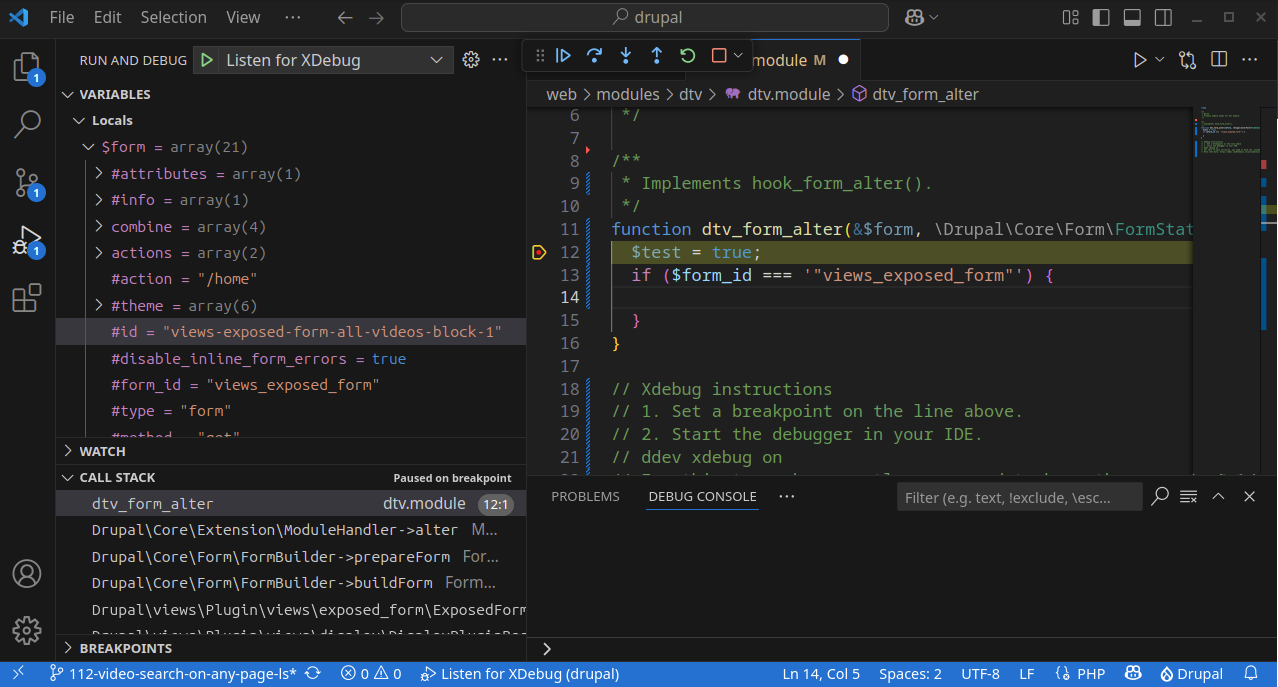Click the debug toolbar drag handle
The height and width of the screenshot is (687, 1278).
539,56
